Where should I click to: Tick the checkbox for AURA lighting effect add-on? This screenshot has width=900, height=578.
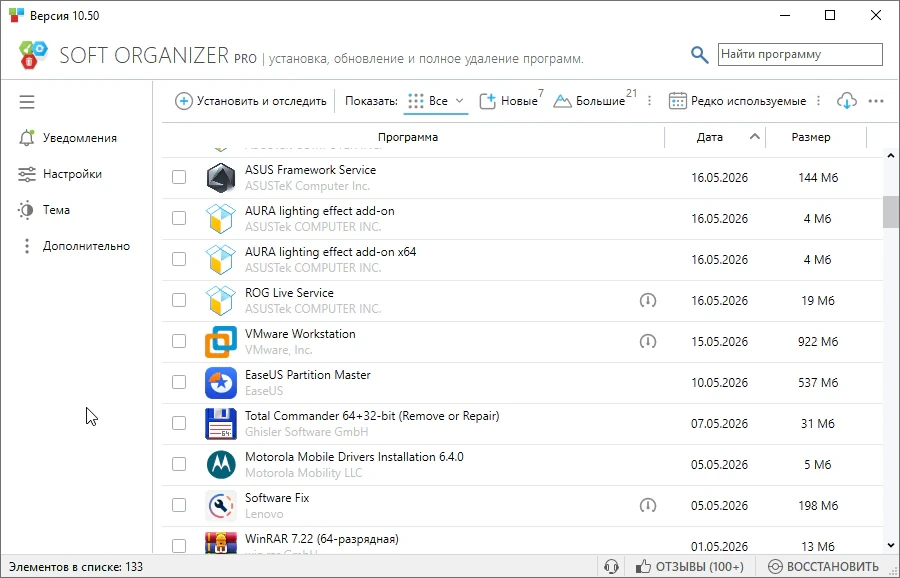179,218
